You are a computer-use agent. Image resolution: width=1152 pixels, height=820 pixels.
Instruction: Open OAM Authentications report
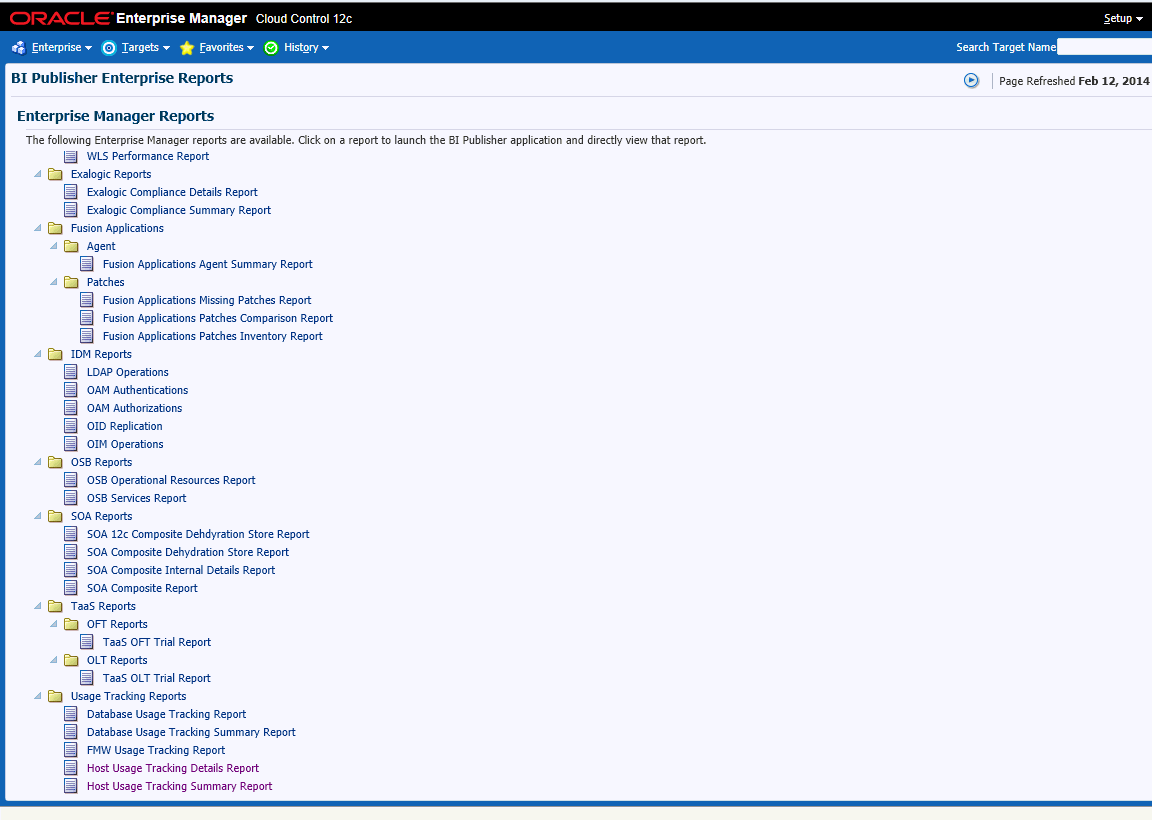[137, 390]
